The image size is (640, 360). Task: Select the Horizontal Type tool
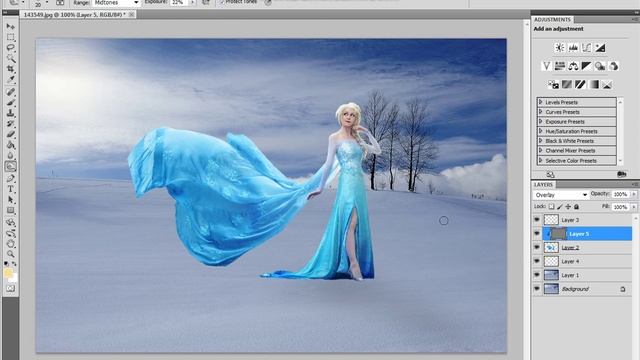[11, 189]
